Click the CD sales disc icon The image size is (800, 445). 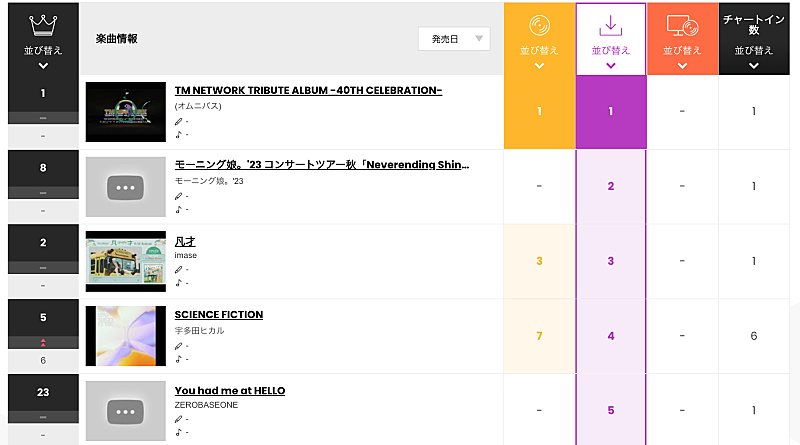(539, 26)
